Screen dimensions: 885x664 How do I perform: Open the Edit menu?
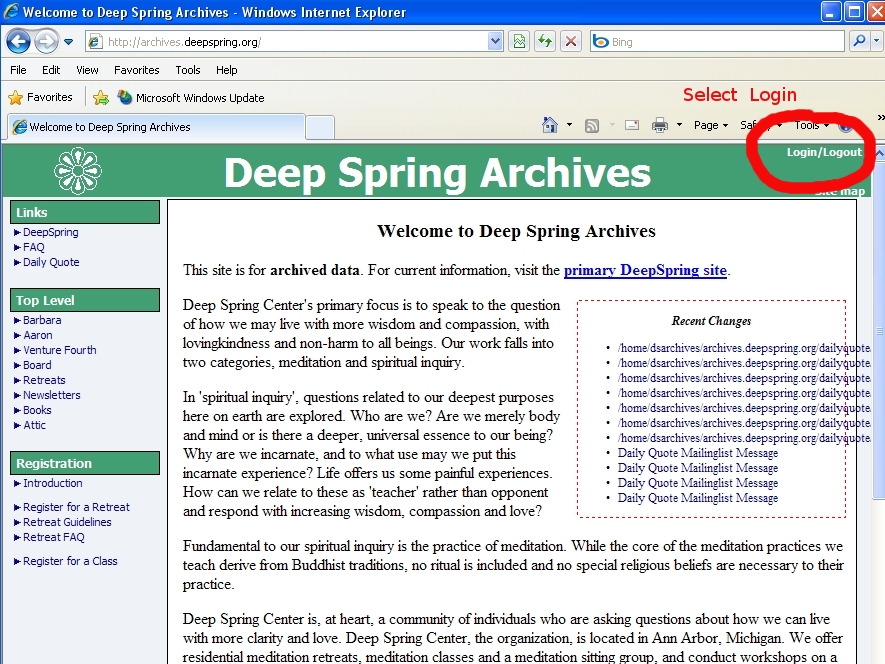pyautogui.click(x=51, y=70)
